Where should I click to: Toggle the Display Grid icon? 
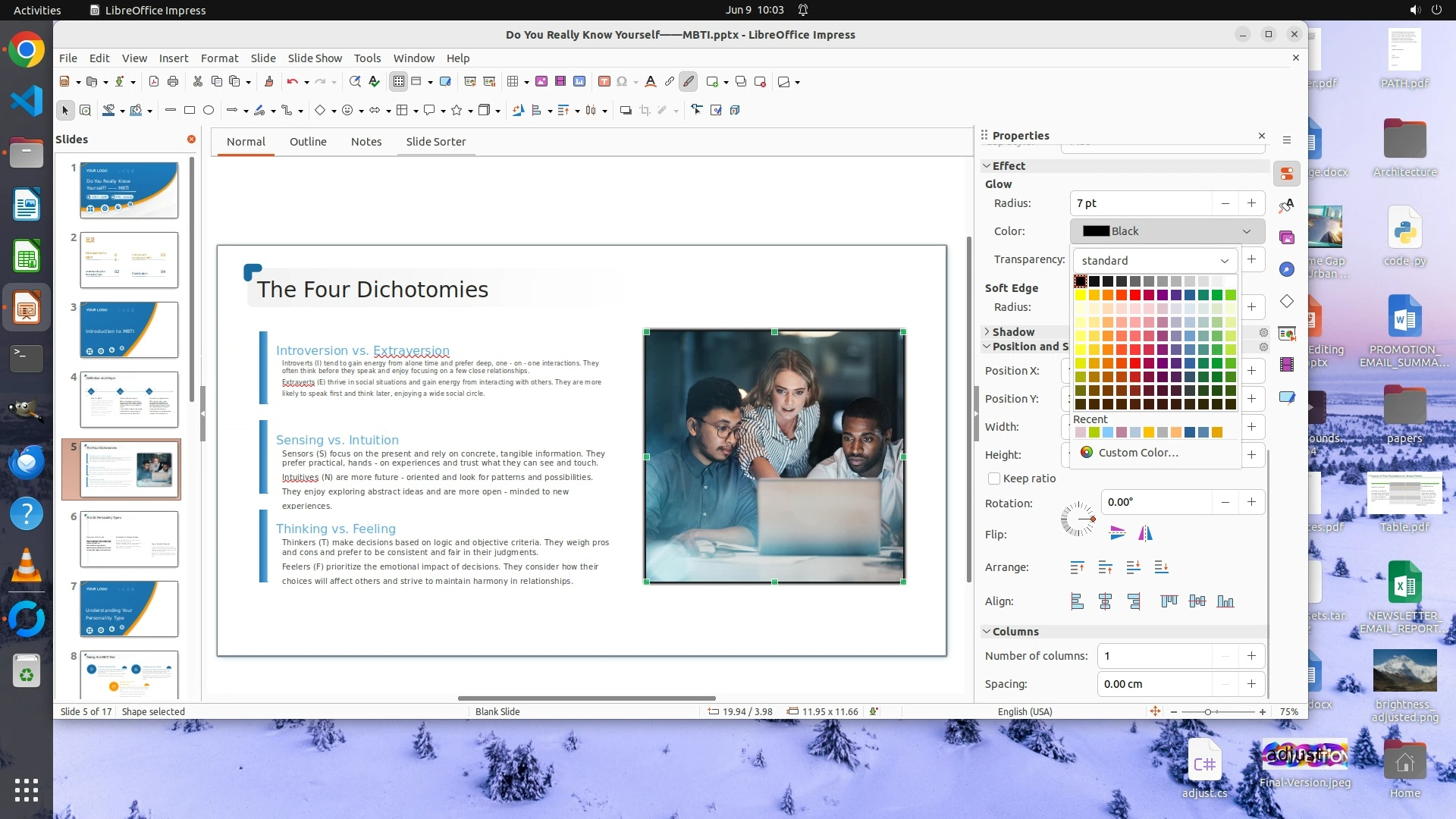click(x=399, y=82)
